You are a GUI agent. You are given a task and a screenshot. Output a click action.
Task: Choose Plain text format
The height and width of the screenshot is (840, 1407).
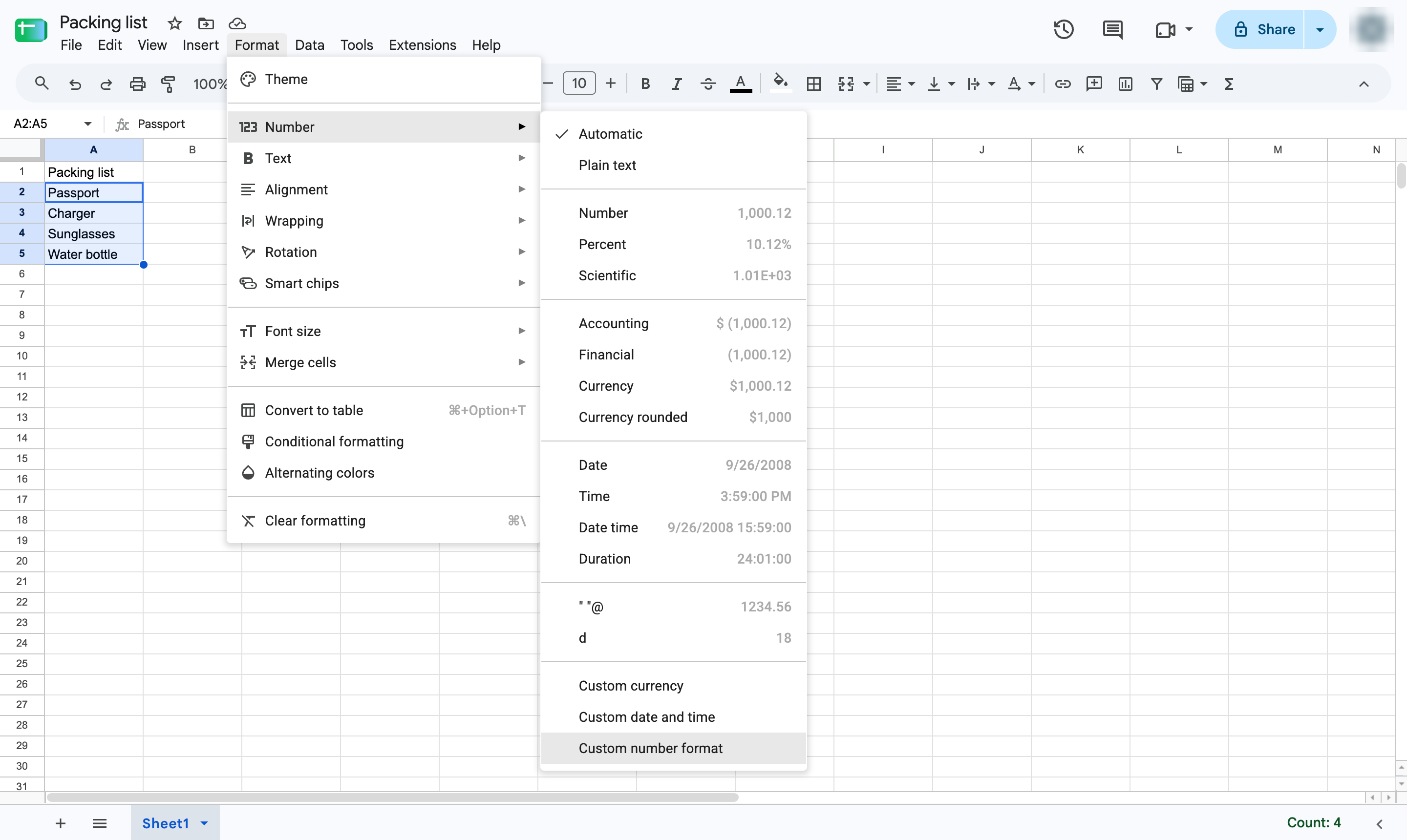673,165
